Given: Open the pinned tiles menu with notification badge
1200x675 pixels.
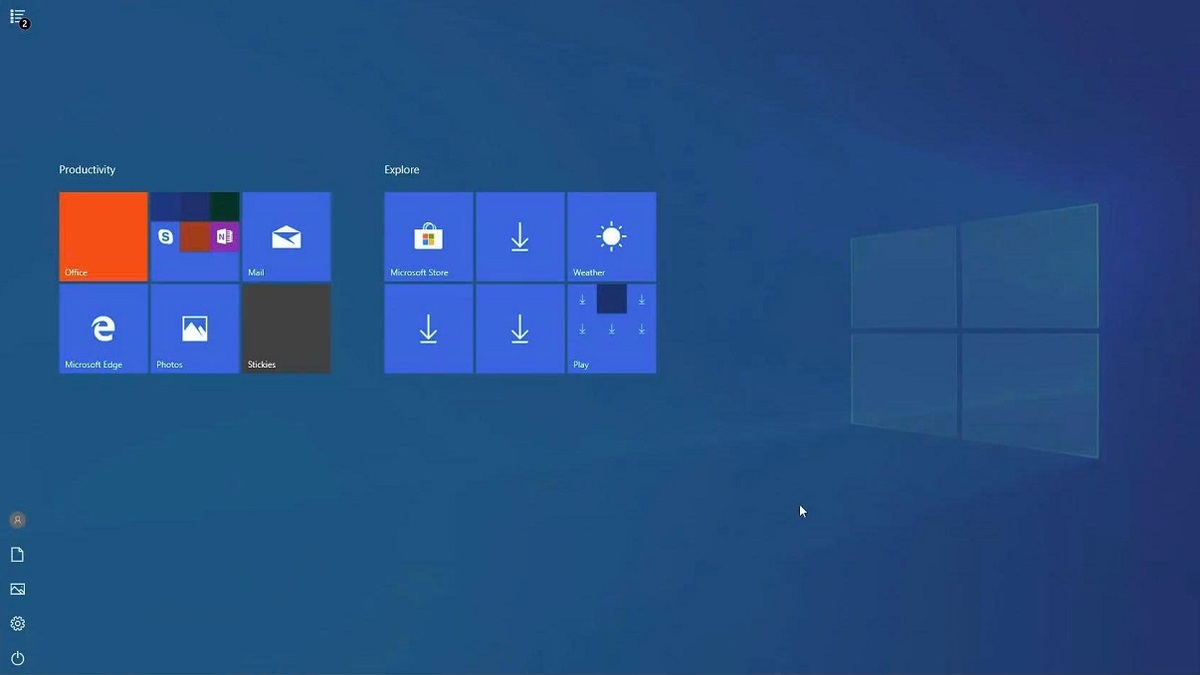Looking at the screenshot, I should click(17, 15).
